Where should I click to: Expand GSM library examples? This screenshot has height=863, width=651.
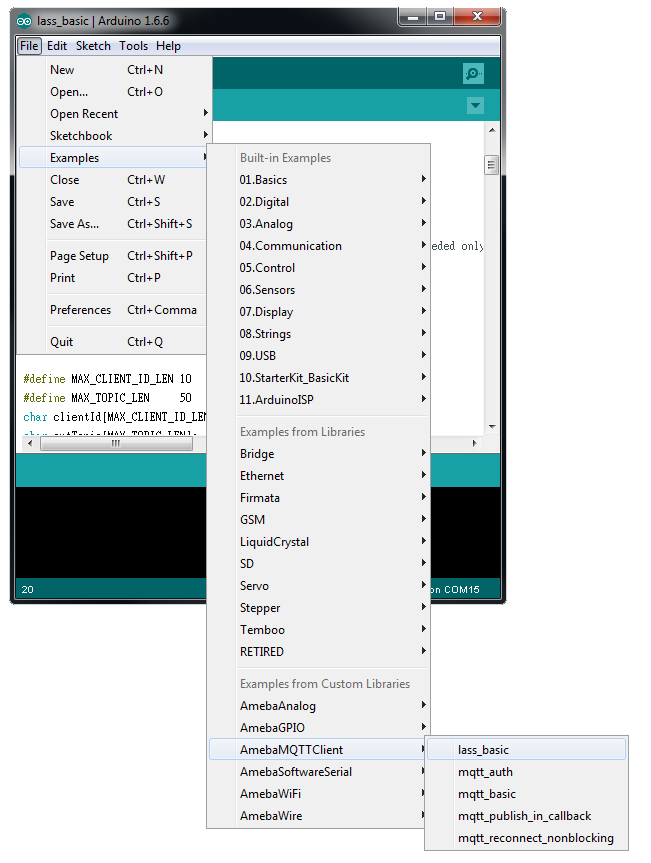(319, 520)
